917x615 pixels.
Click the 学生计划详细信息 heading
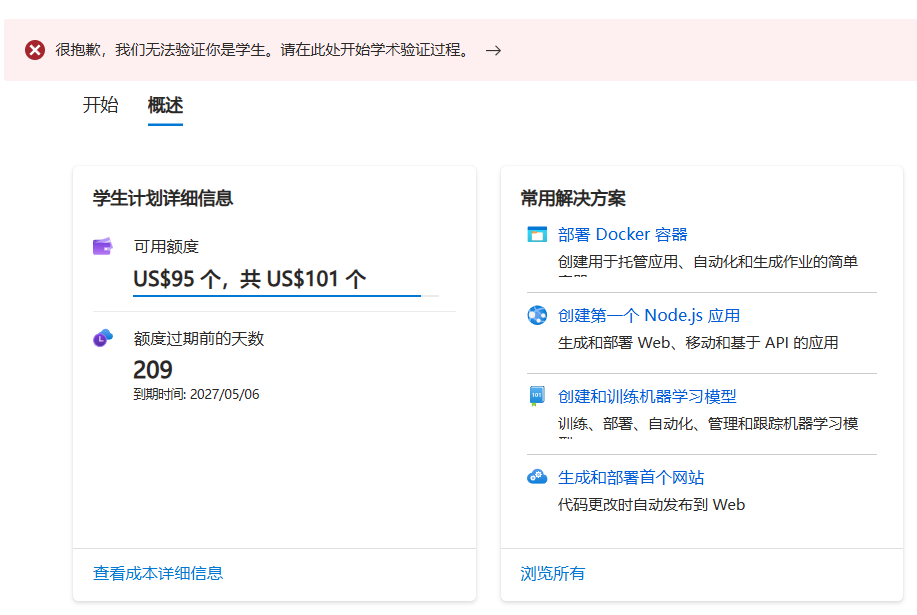(x=163, y=198)
